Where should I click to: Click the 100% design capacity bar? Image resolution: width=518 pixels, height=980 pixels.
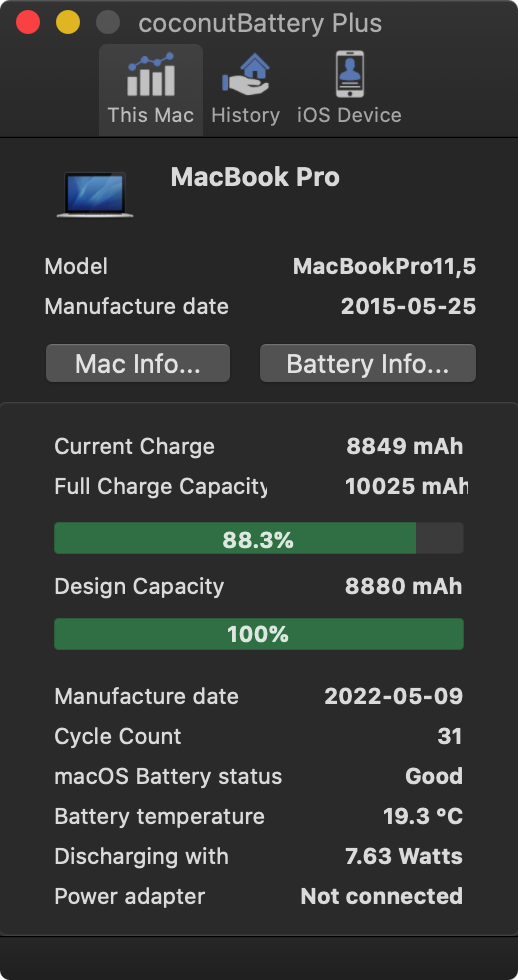(259, 634)
